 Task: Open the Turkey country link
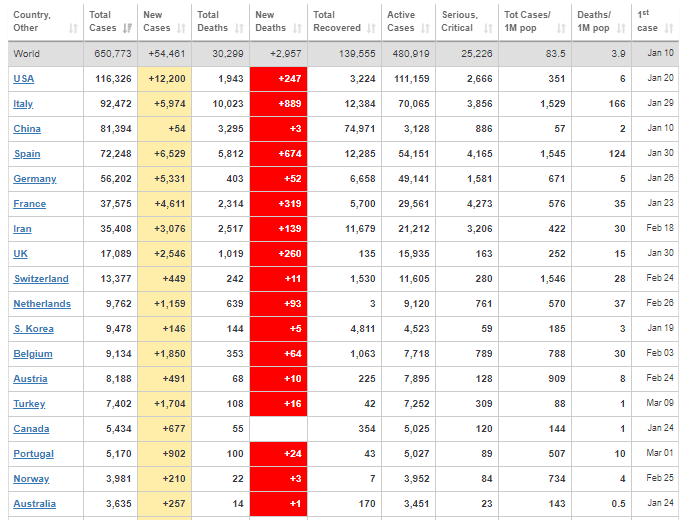click(x=29, y=404)
